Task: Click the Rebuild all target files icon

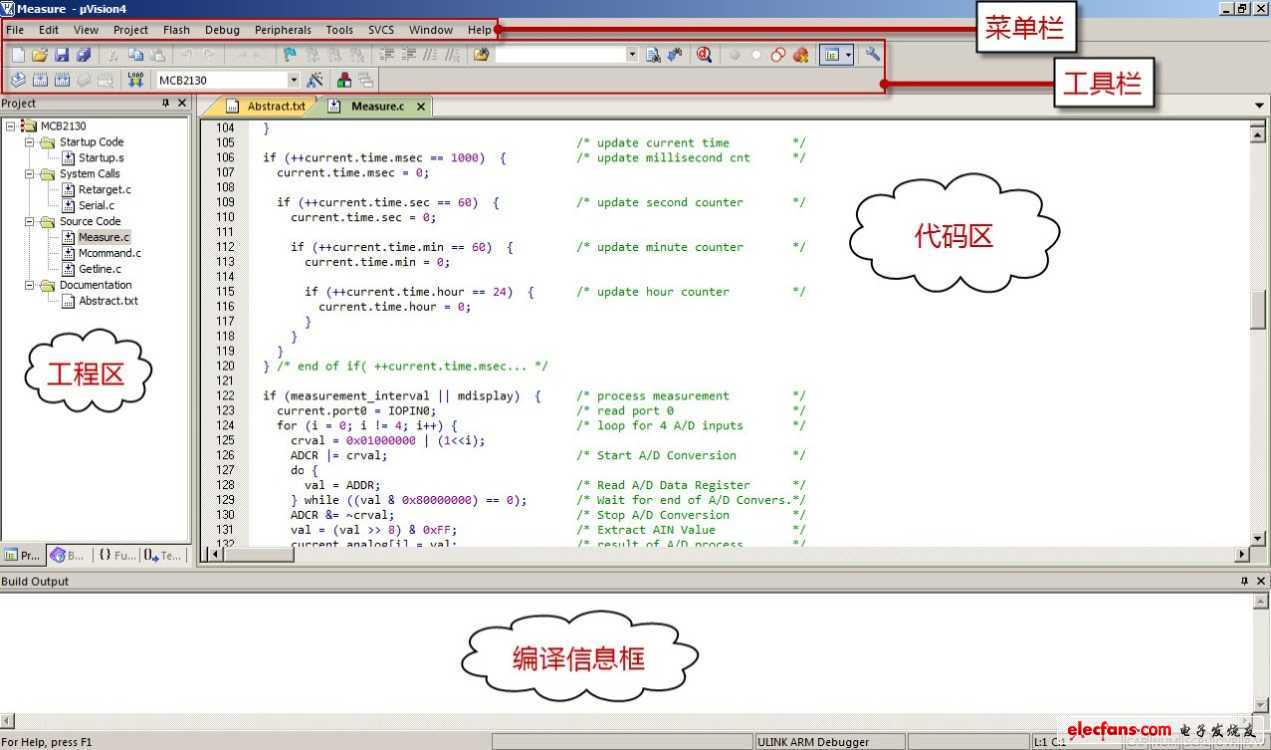Action: click(62, 80)
